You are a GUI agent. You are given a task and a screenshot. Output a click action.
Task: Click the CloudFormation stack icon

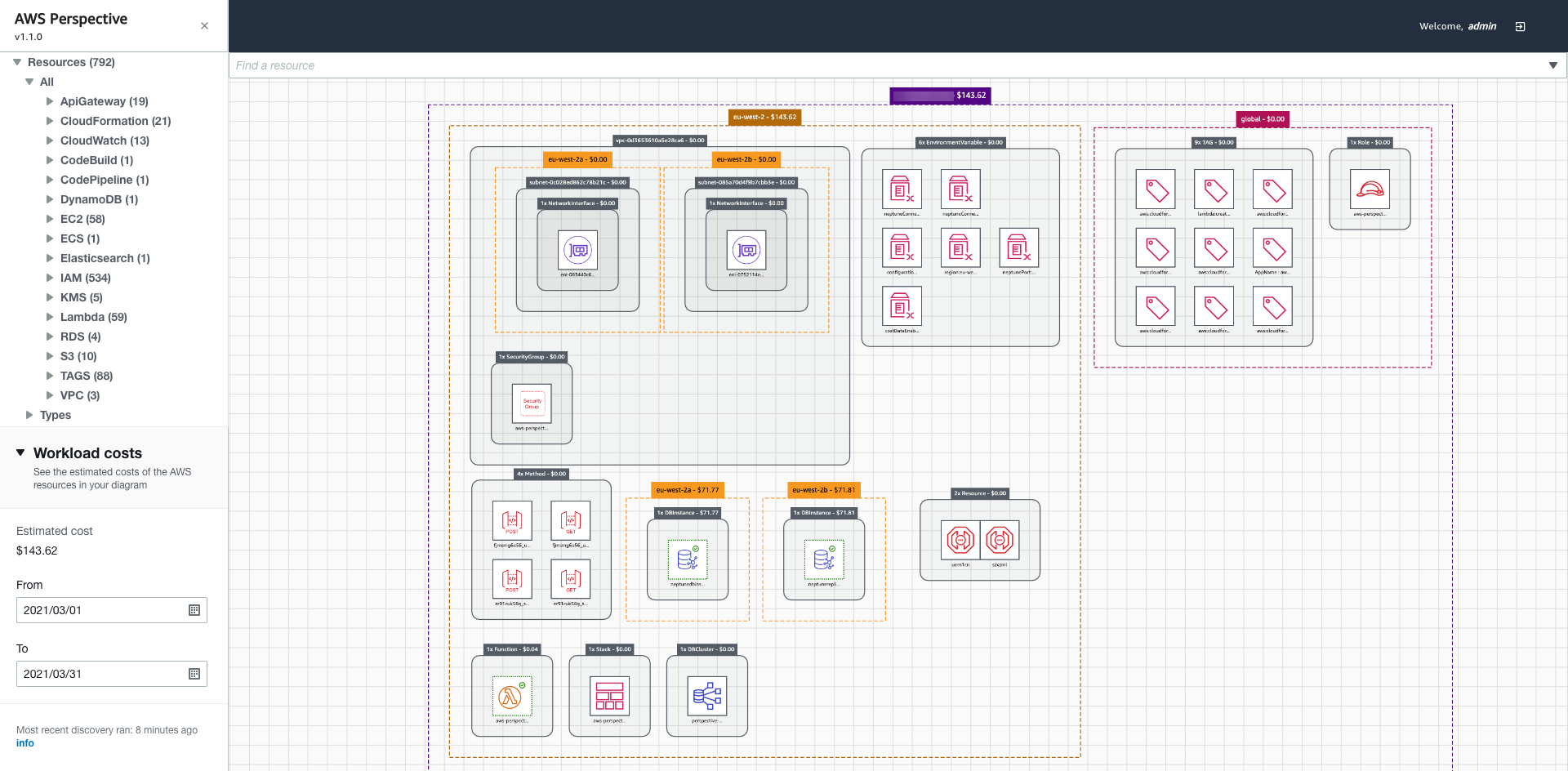pyautogui.click(x=609, y=697)
